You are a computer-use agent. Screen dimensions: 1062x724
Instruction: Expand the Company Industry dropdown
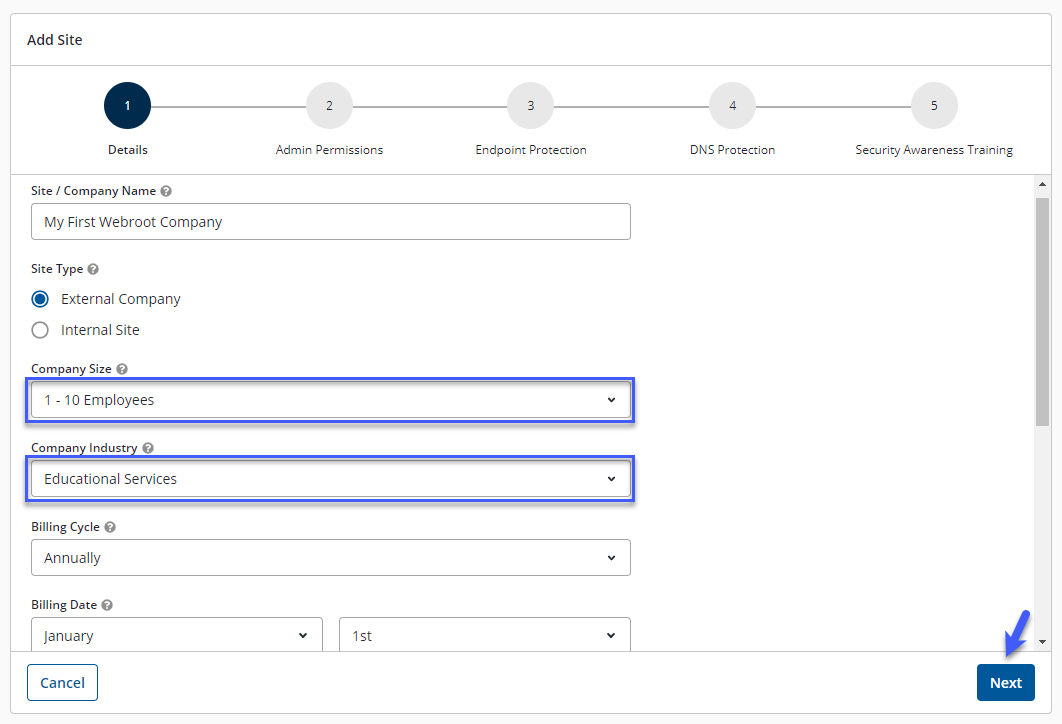(x=331, y=479)
